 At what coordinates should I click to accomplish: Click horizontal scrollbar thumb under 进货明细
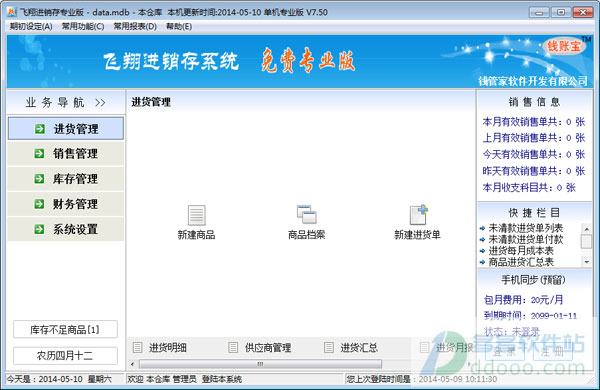click(x=260, y=364)
